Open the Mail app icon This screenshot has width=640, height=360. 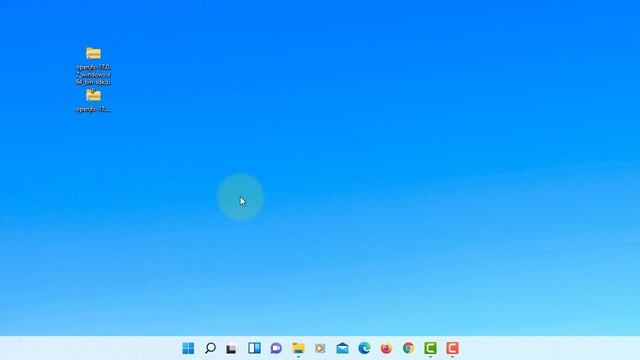coord(342,348)
